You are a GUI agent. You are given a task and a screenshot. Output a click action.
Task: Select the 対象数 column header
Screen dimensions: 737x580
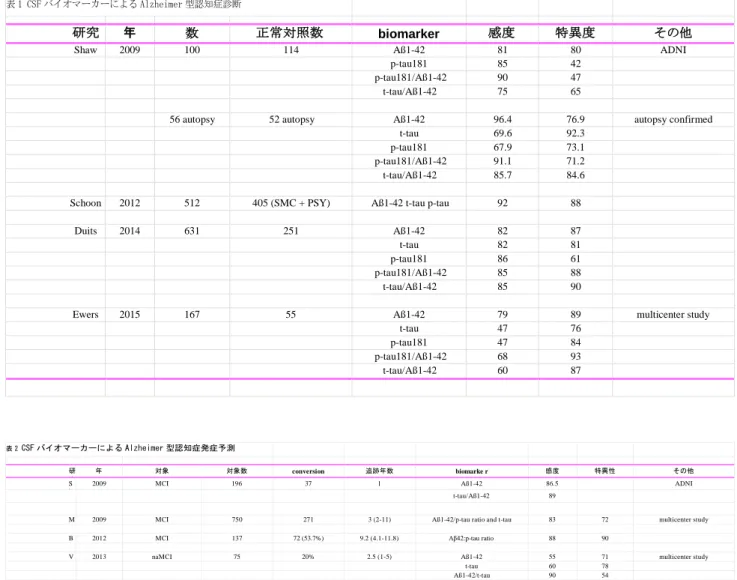click(x=237, y=470)
